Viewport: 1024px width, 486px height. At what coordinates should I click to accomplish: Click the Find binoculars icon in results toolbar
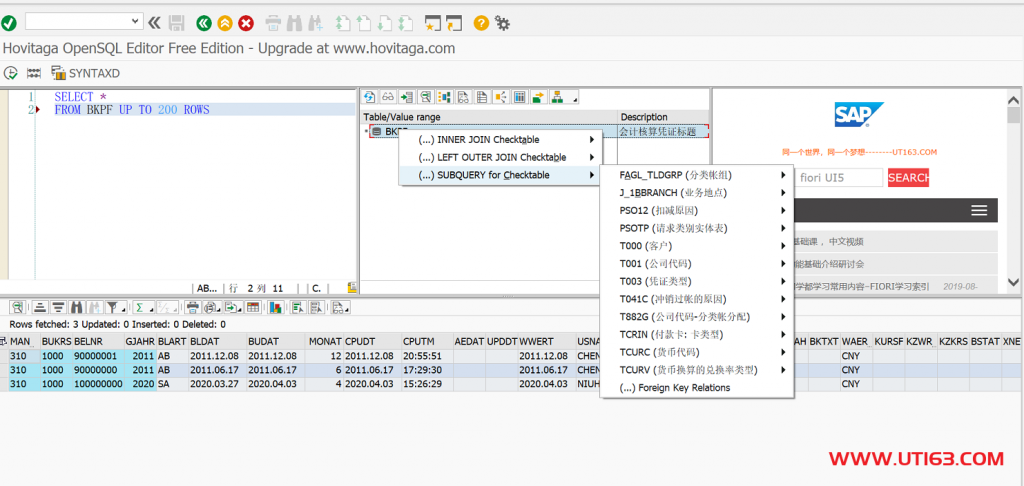tap(76, 307)
